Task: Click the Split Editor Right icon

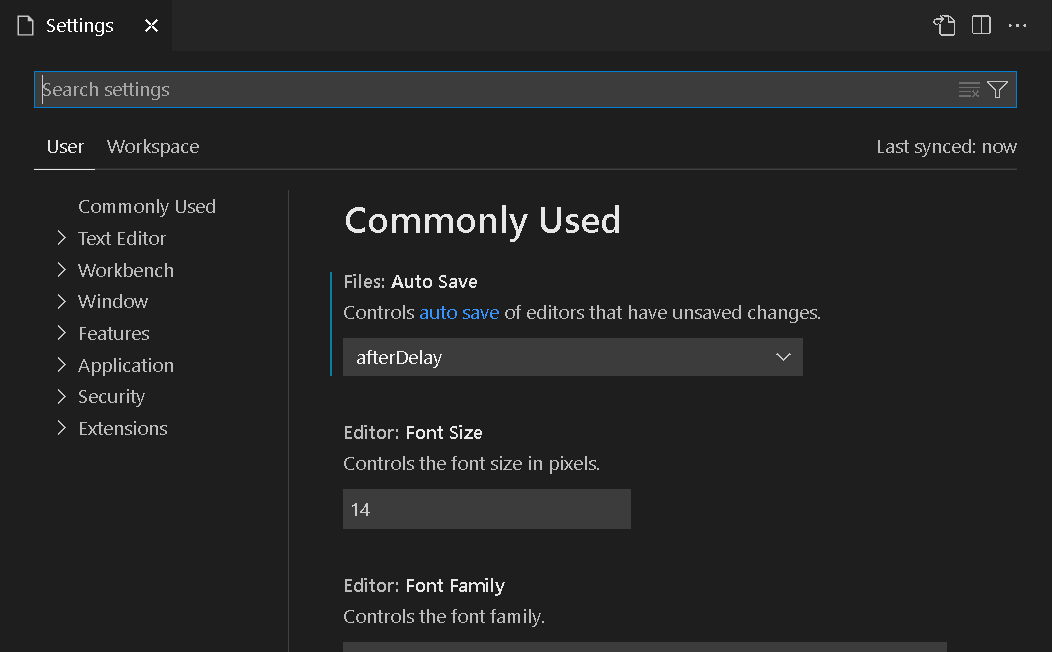Action: pyautogui.click(x=981, y=26)
